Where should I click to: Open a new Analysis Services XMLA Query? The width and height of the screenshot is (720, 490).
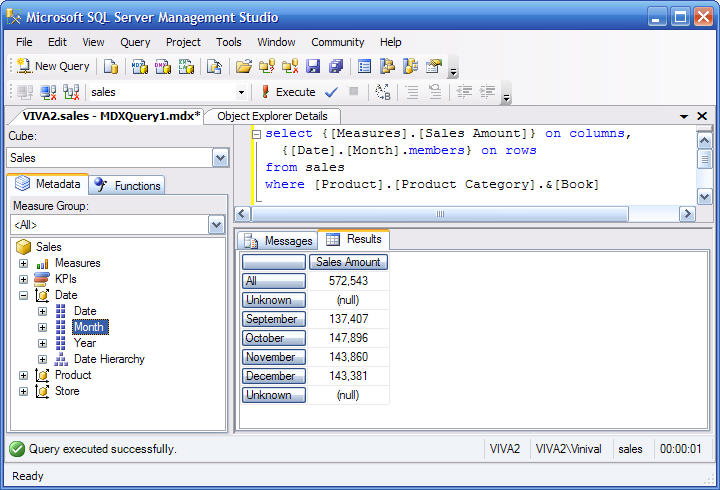[x=186, y=66]
